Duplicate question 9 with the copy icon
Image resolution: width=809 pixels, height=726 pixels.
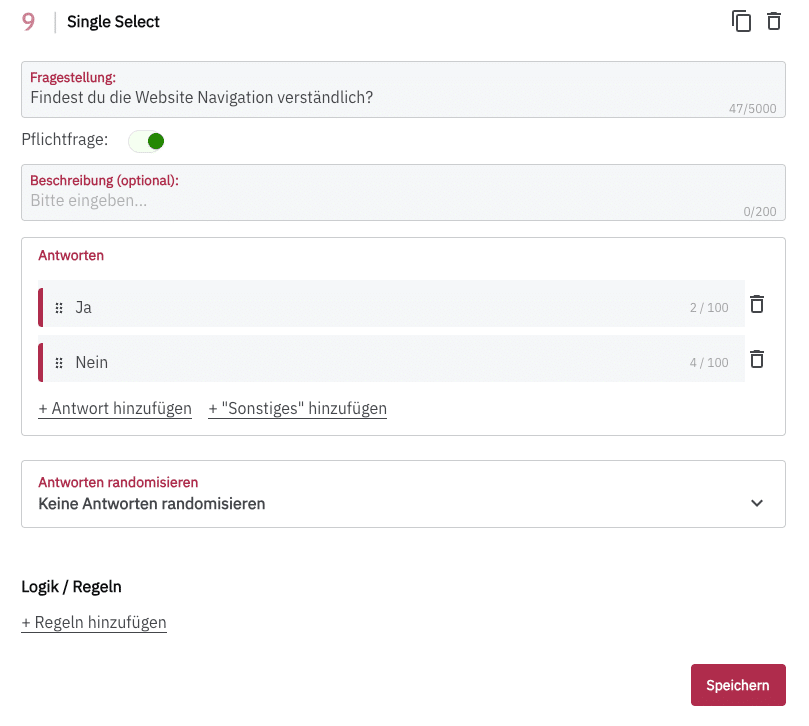coord(741,21)
